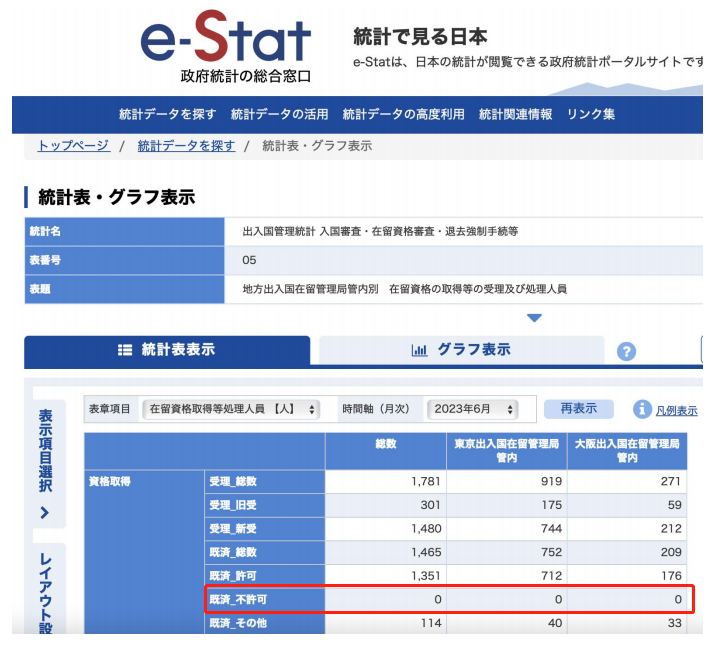Open the 統計関連情報 menu
This screenshot has width=720, height=652.
515,114
